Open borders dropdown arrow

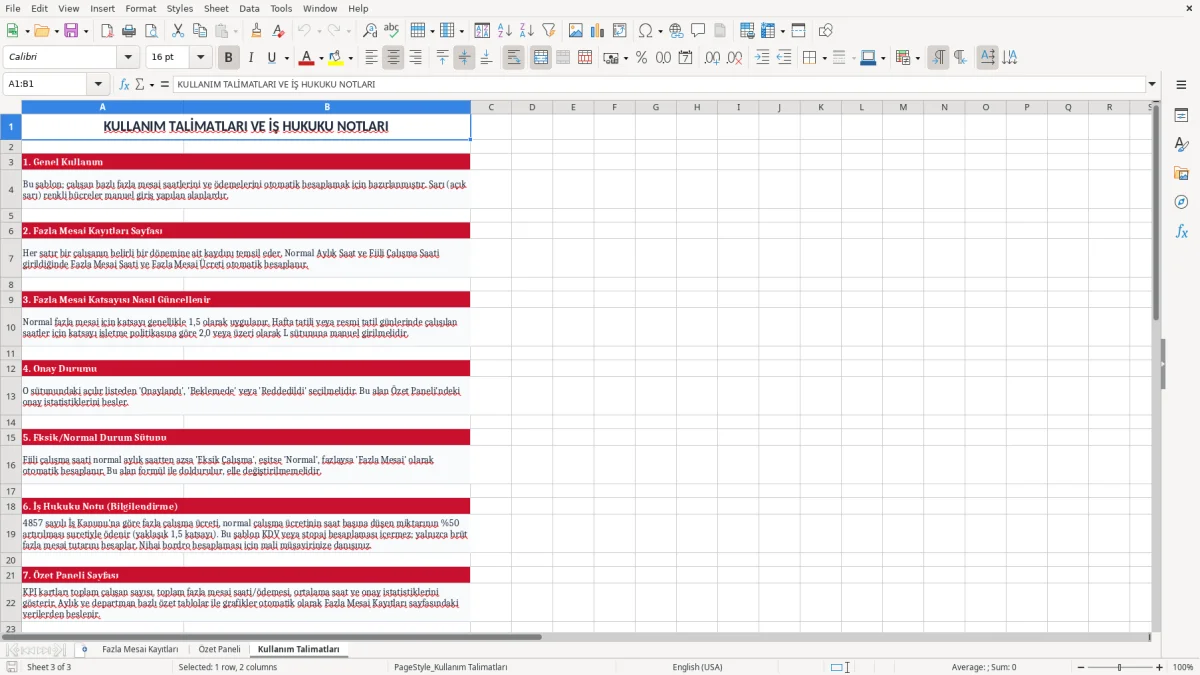824,58
